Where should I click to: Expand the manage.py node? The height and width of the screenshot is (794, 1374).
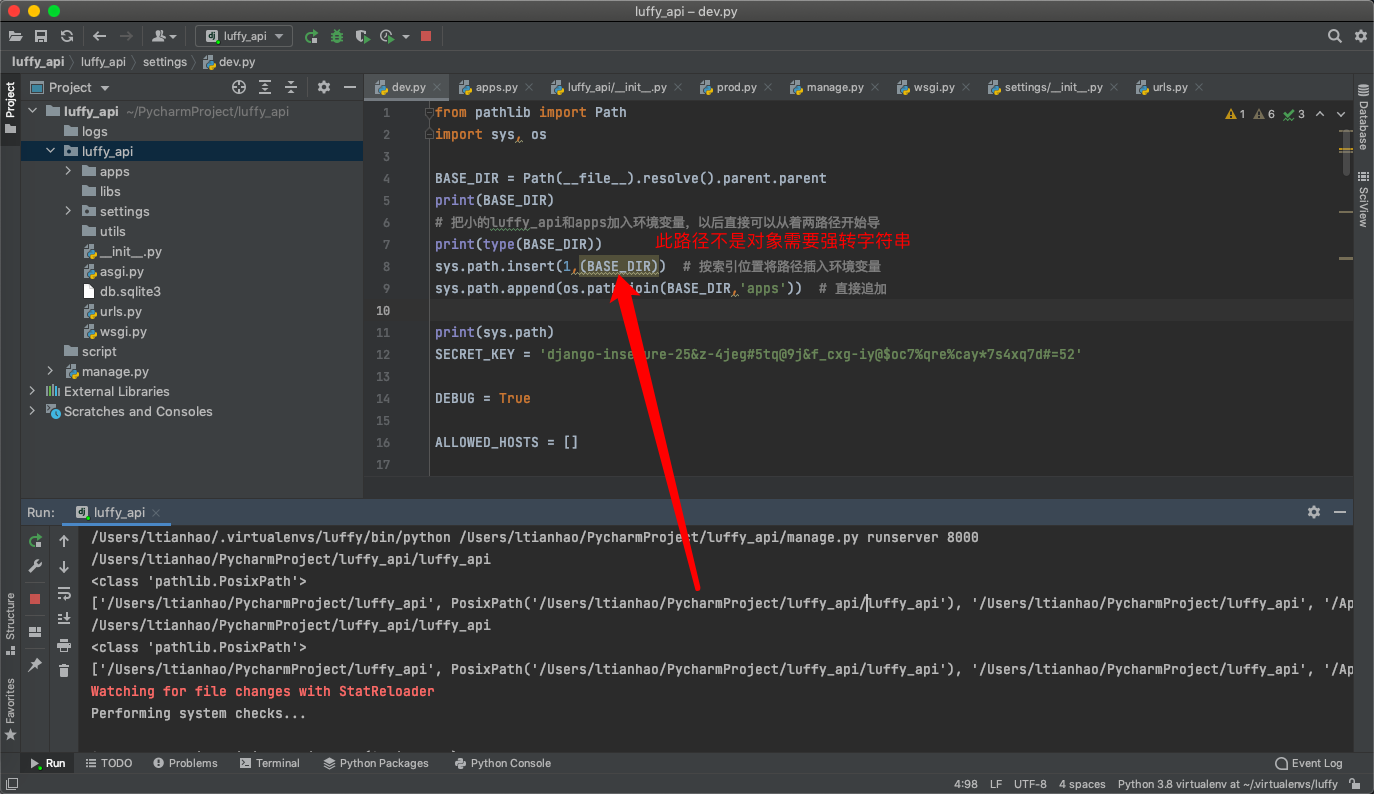pyautogui.click(x=51, y=371)
